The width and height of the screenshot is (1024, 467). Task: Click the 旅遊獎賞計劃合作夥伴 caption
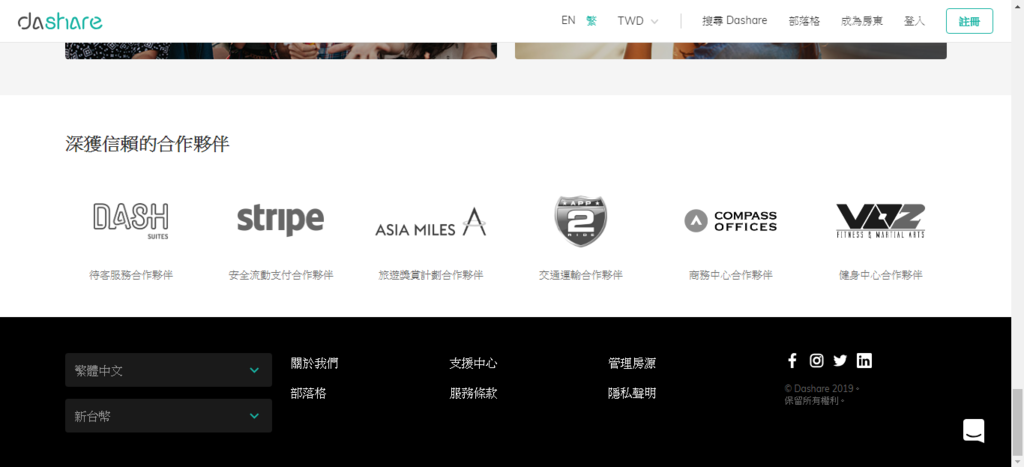click(x=430, y=275)
